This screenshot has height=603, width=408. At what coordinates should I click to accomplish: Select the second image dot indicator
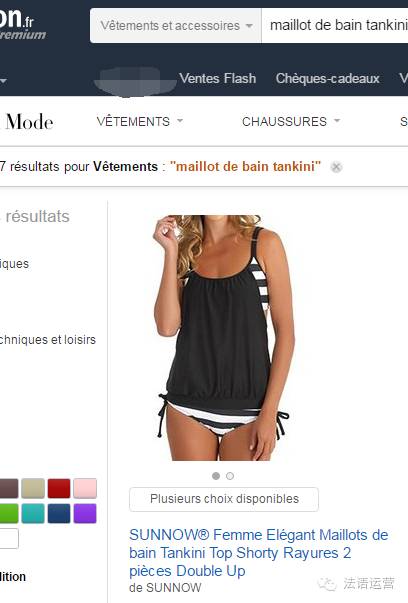(x=230, y=476)
